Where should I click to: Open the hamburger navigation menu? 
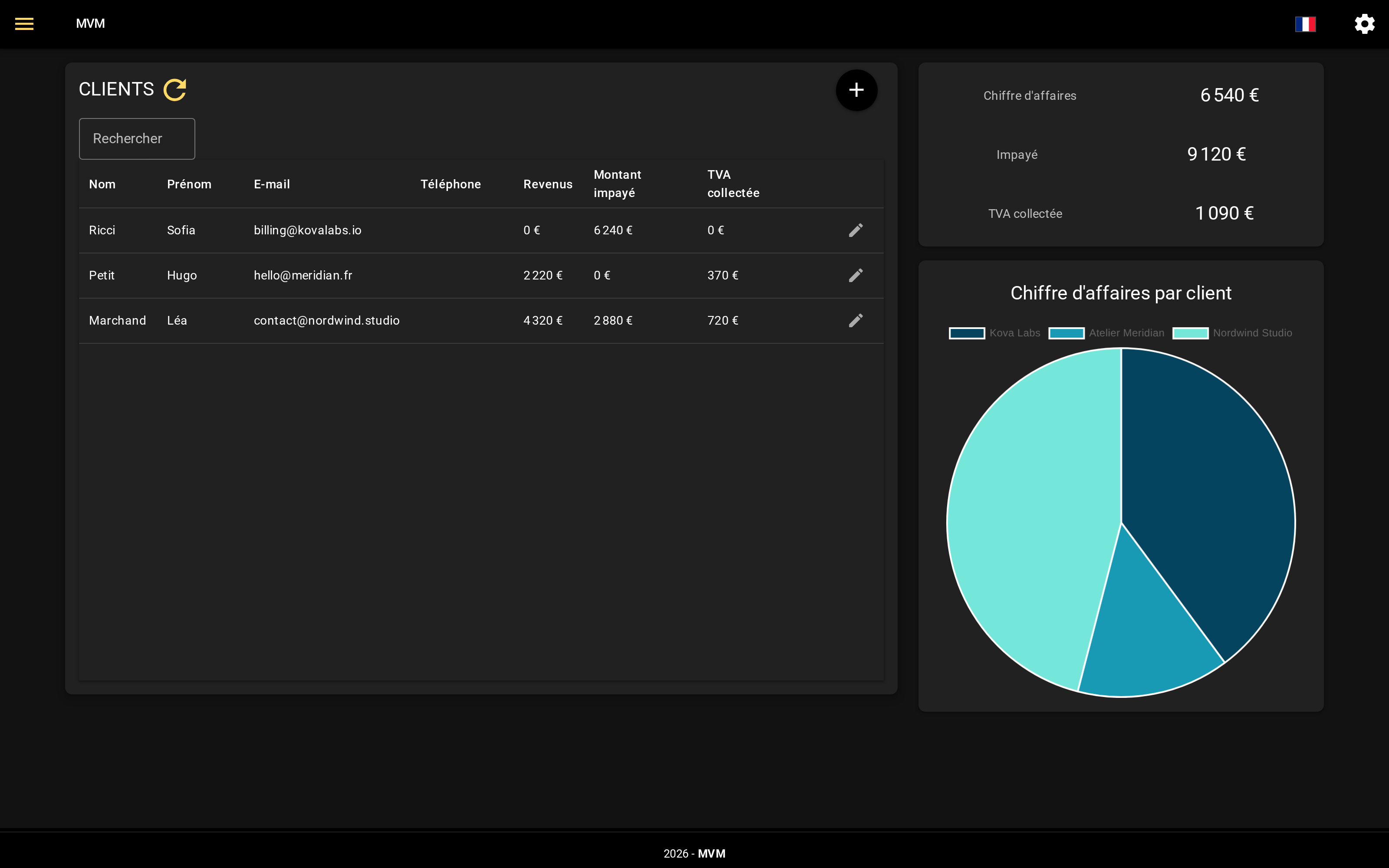coord(24,23)
